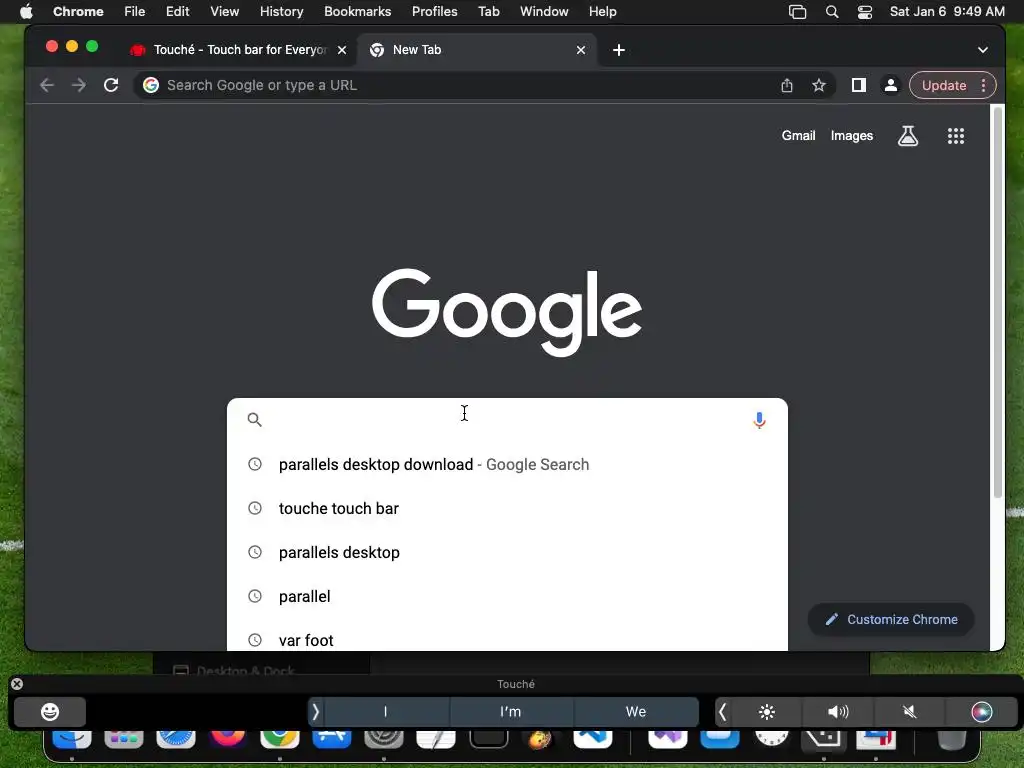Choose "parallel" search suggestion
Image resolution: width=1024 pixels, height=768 pixels.
[507, 596]
